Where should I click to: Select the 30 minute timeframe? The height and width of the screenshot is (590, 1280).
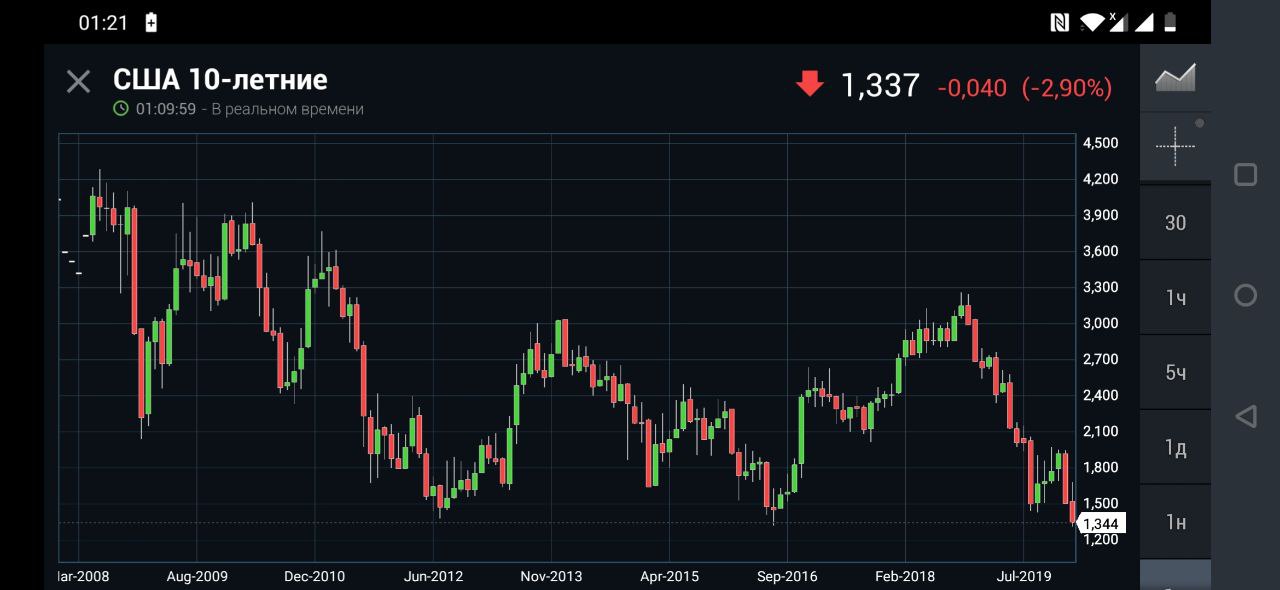[1175, 222]
